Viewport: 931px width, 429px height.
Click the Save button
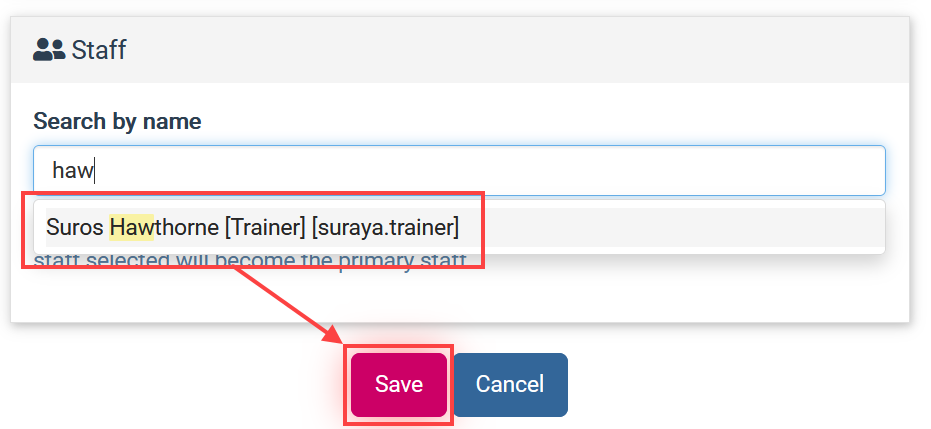pyautogui.click(x=398, y=384)
